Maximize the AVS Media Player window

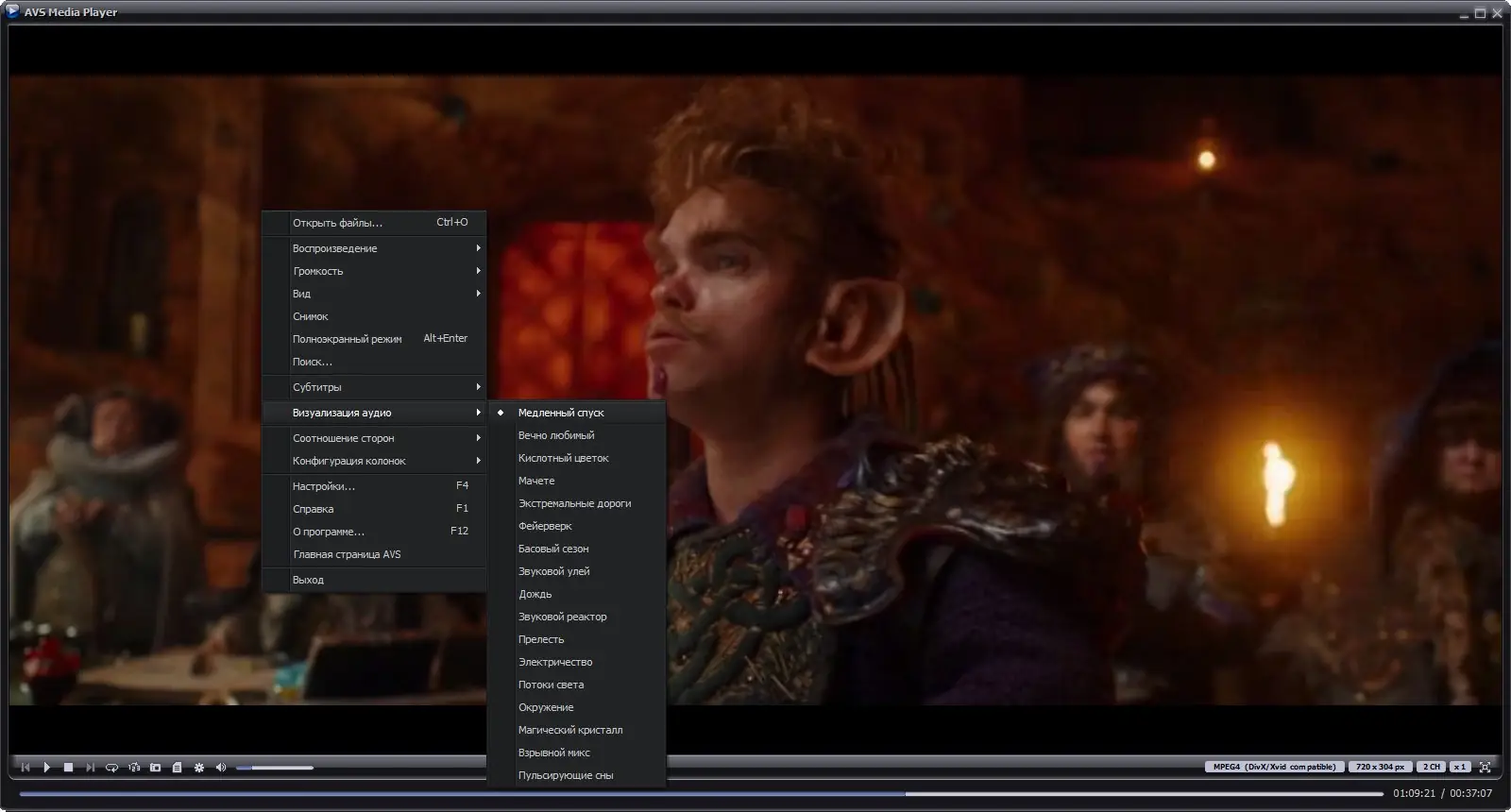[x=1481, y=13]
